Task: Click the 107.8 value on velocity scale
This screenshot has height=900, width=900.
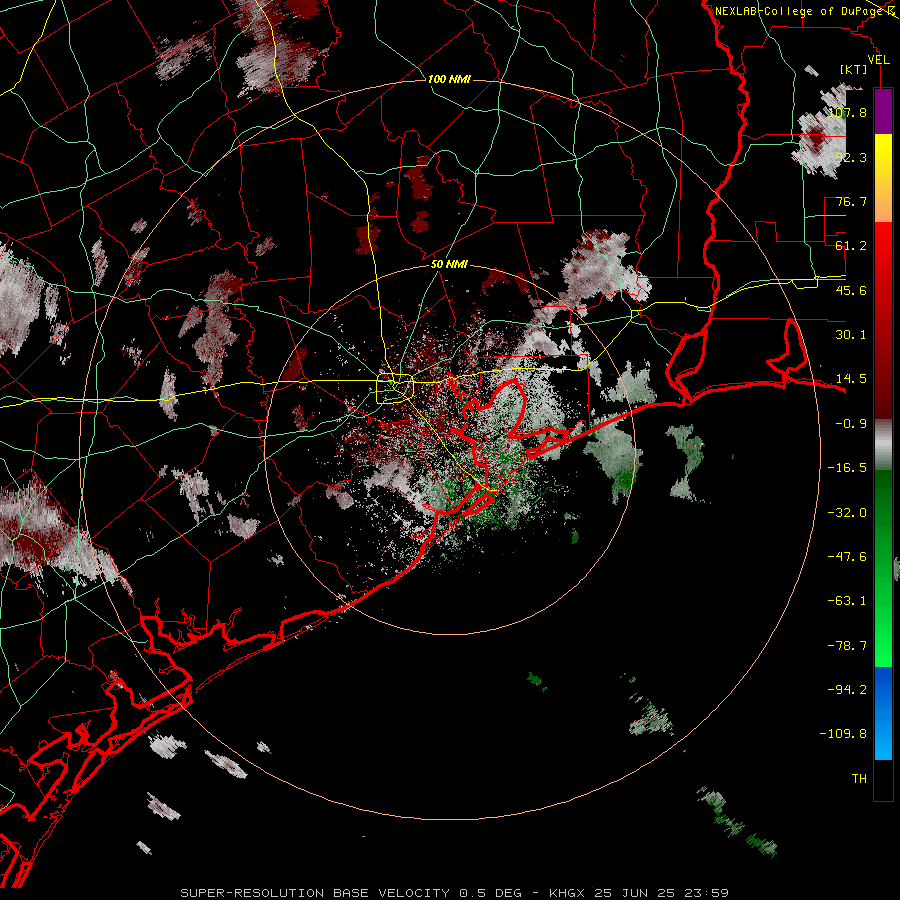Action: click(847, 112)
